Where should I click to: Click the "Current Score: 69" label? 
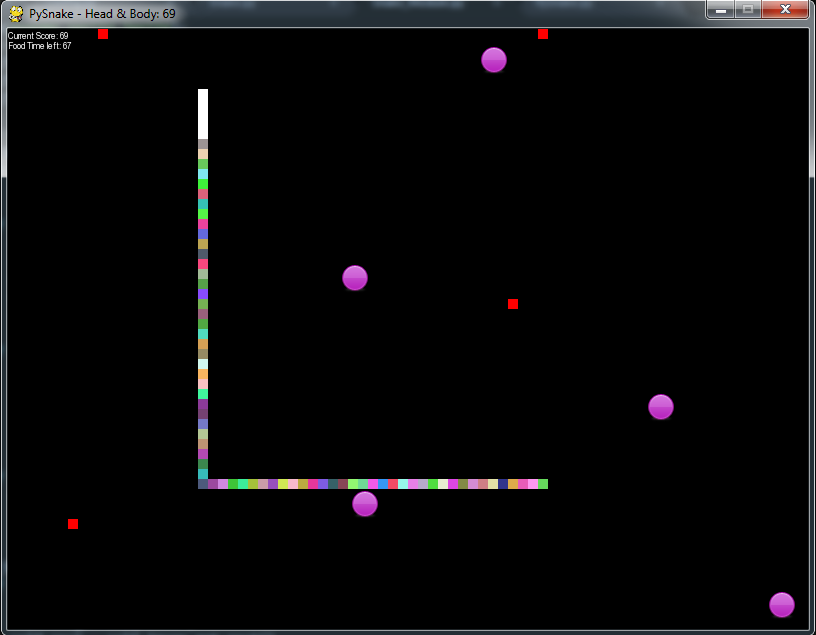click(38, 36)
